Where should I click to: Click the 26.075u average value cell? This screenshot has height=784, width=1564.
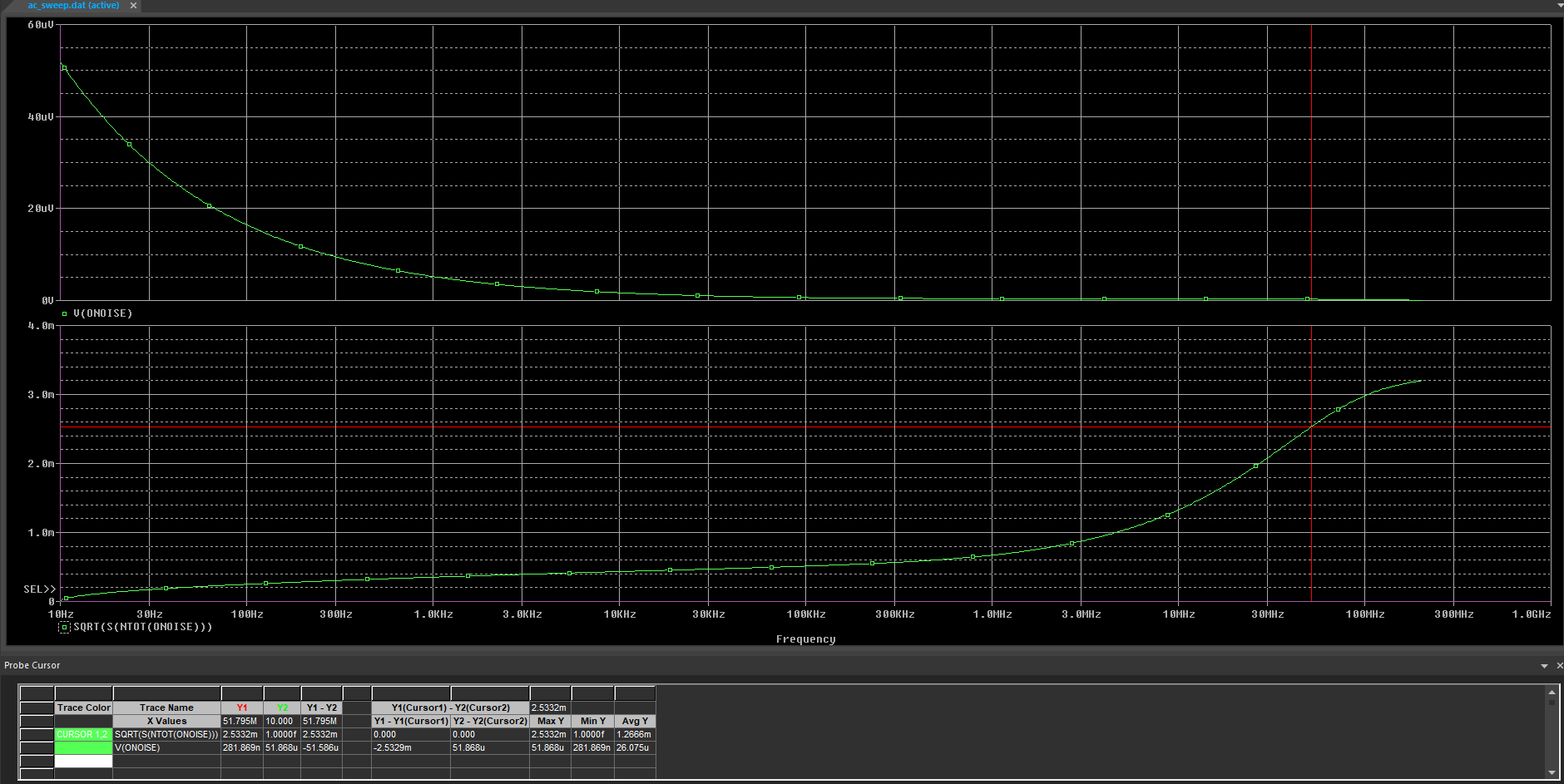[635, 747]
